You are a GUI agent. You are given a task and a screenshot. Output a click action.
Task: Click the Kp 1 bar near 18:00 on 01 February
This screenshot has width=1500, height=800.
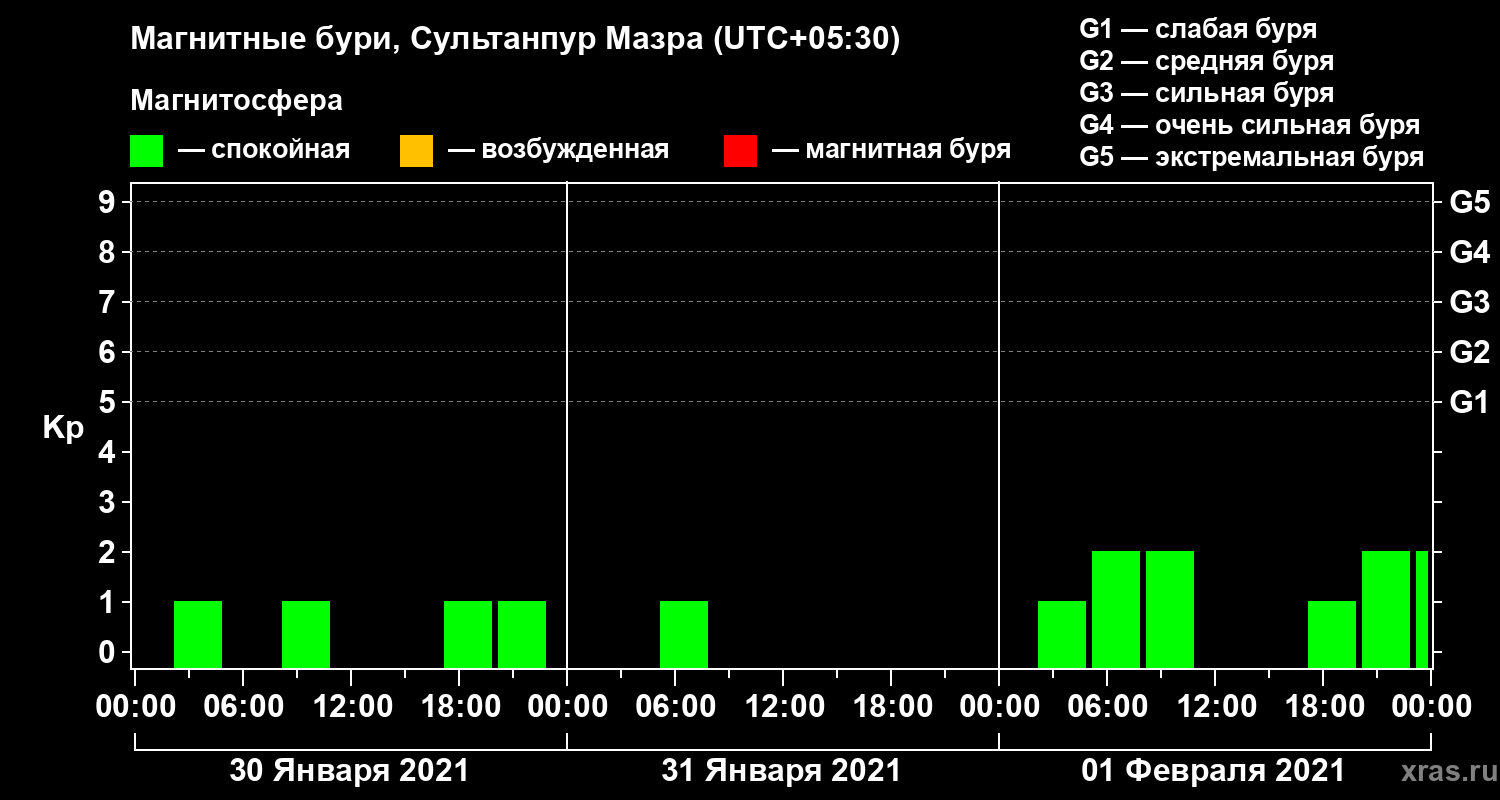click(x=1332, y=634)
